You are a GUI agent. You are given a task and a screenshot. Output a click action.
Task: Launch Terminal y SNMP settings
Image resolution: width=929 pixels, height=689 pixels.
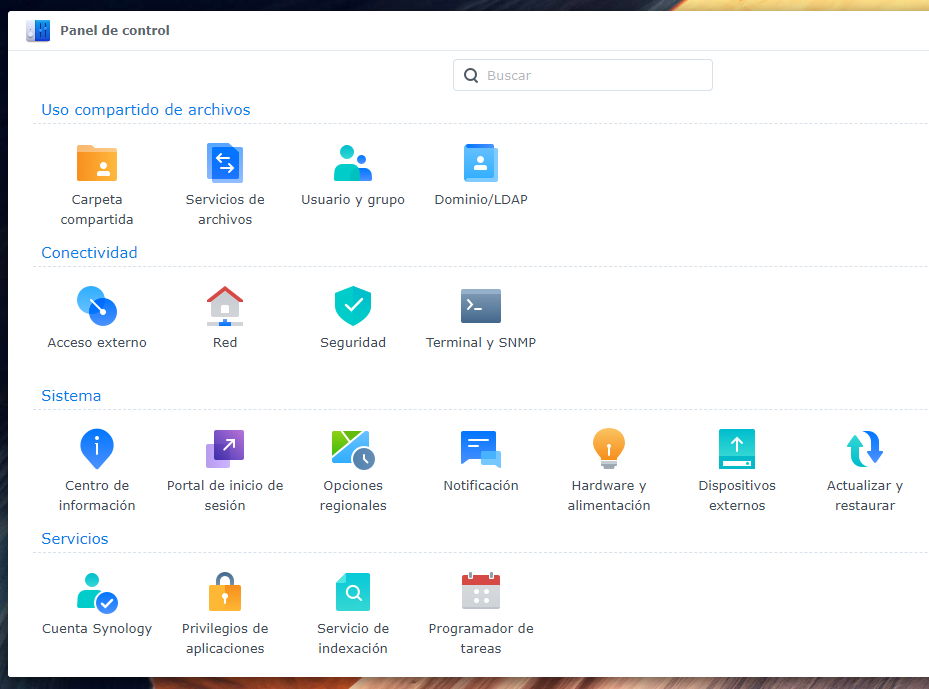click(x=481, y=306)
